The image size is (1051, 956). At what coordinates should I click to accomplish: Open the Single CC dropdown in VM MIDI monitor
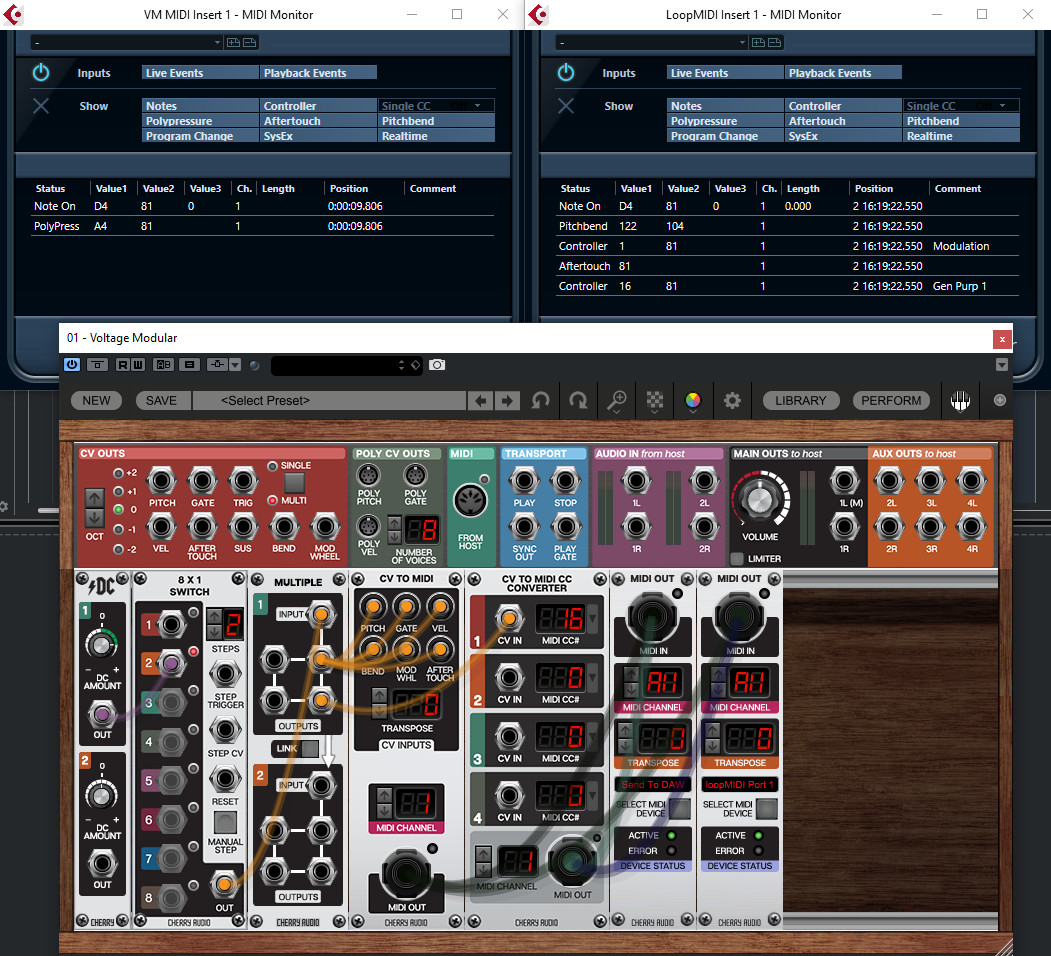click(x=436, y=105)
